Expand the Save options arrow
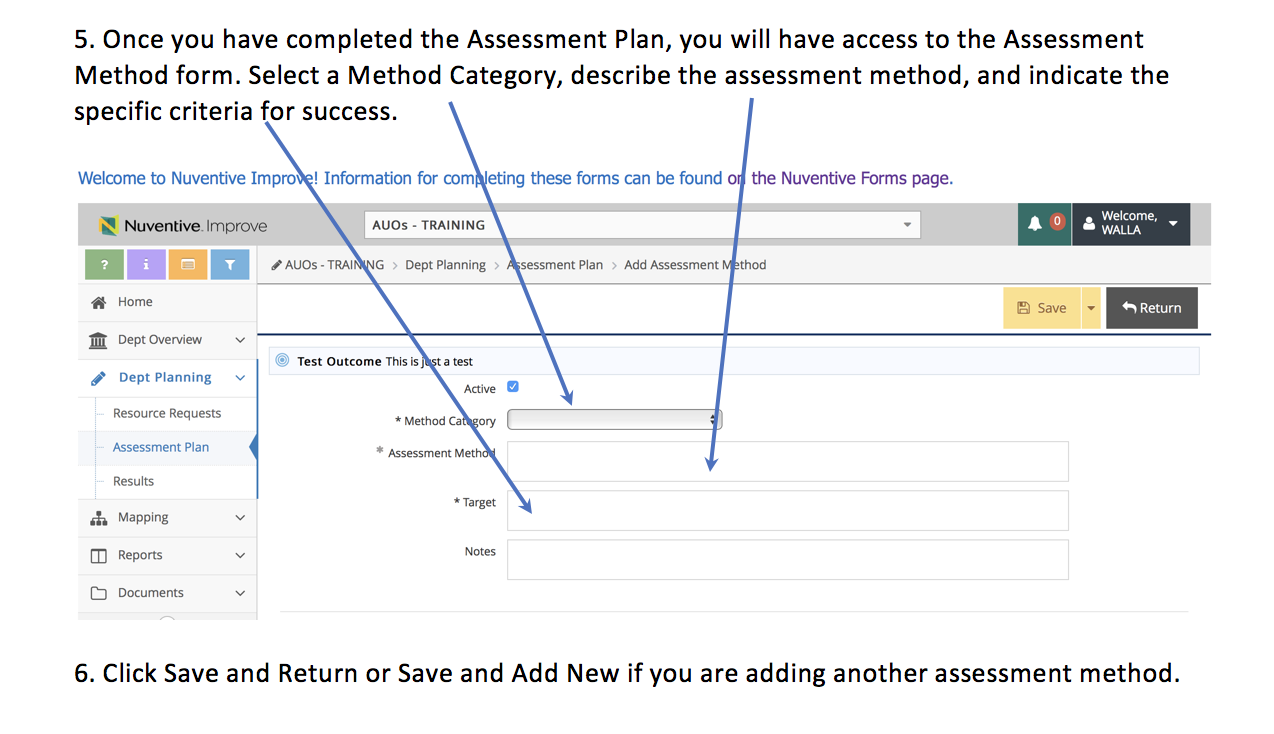This screenshot has height=734, width=1274. [x=1090, y=308]
